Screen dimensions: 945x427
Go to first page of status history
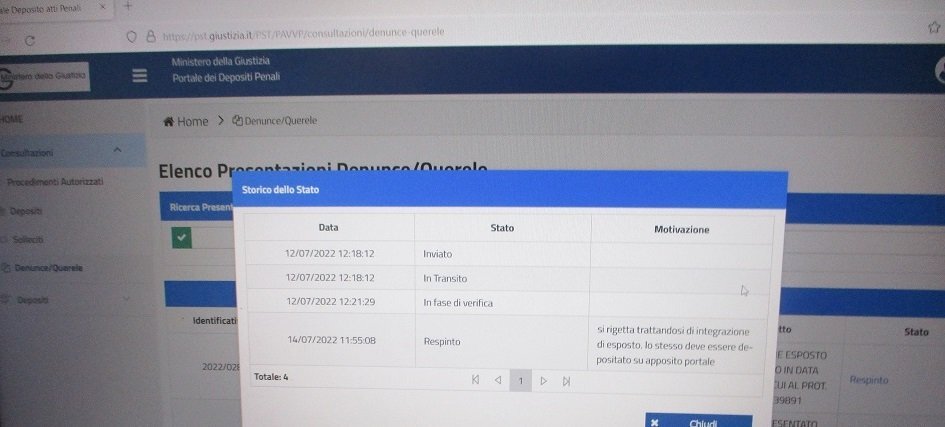click(475, 380)
